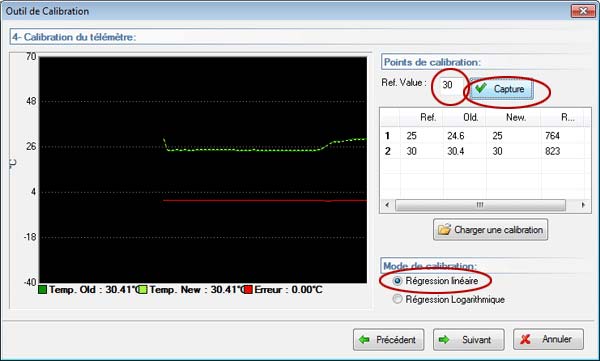
Task: Select calibration point row 1
Action: pyautogui.click(x=485, y=136)
